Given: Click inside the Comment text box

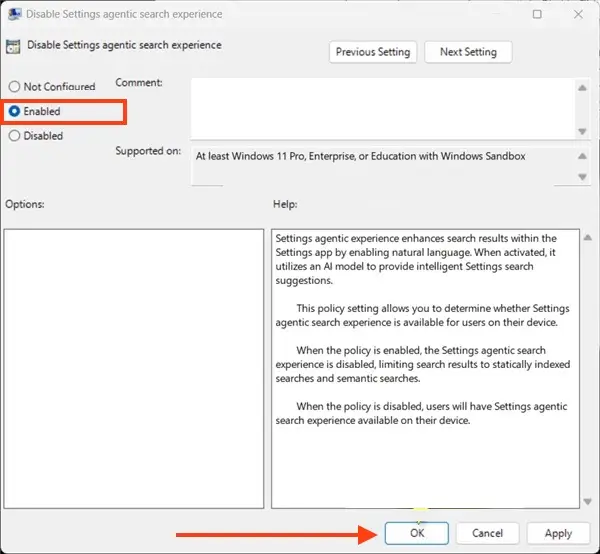Looking at the screenshot, I should pos(380,108).
